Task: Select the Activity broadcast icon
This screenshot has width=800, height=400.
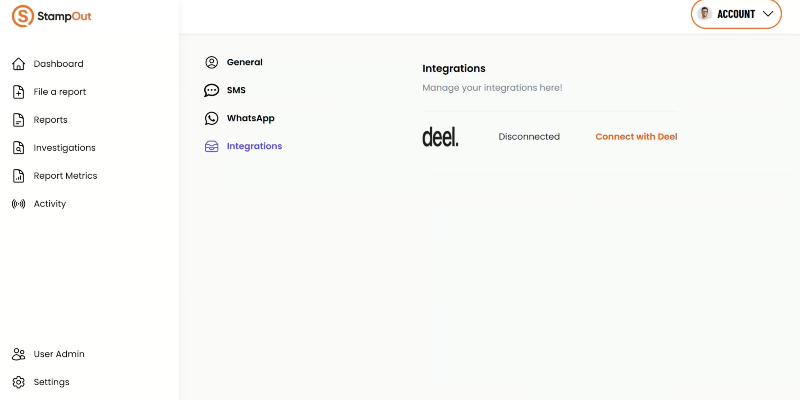Action: tap(18, 204)
